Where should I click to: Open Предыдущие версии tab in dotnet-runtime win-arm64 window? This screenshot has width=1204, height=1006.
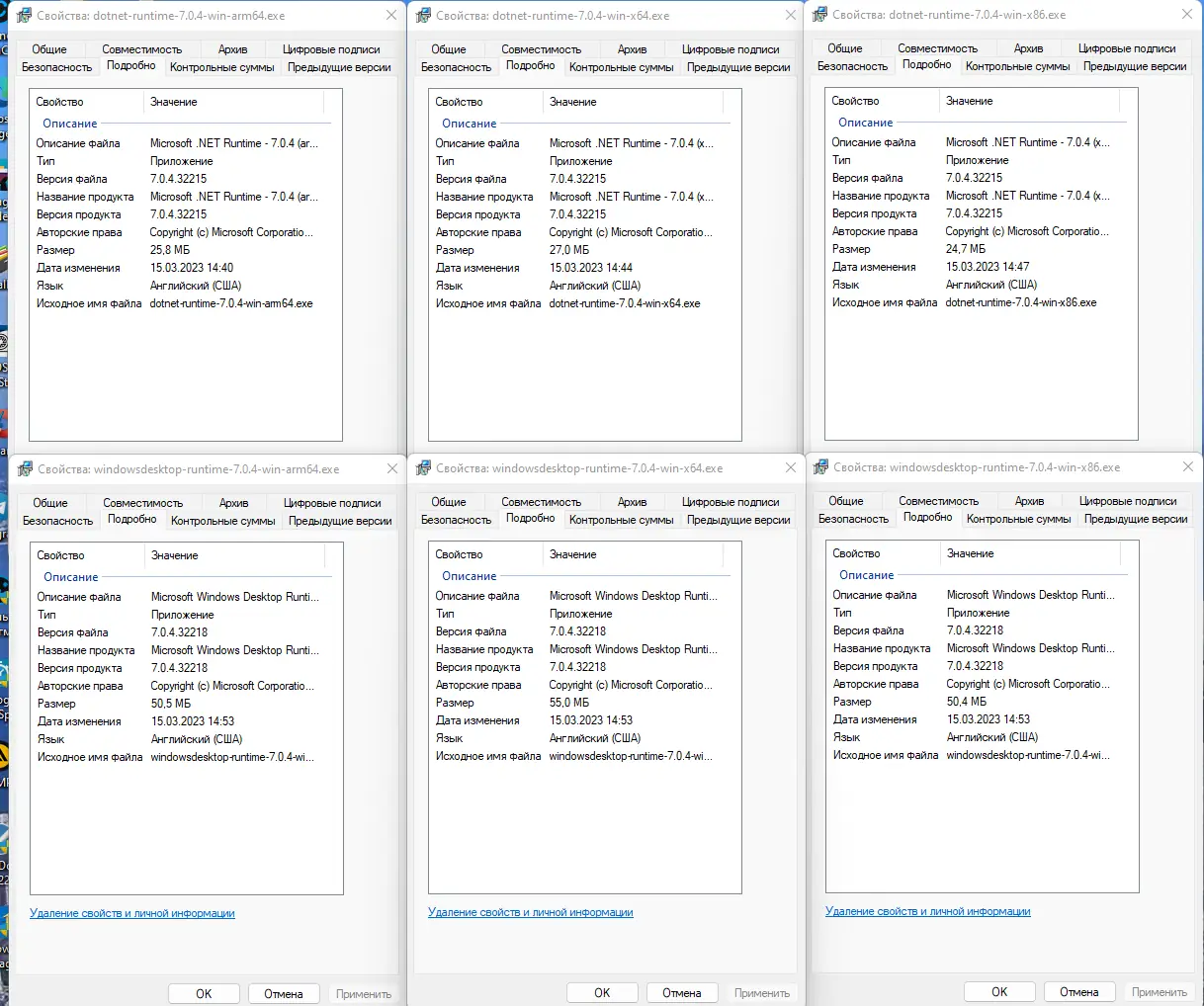pos(339,67)
